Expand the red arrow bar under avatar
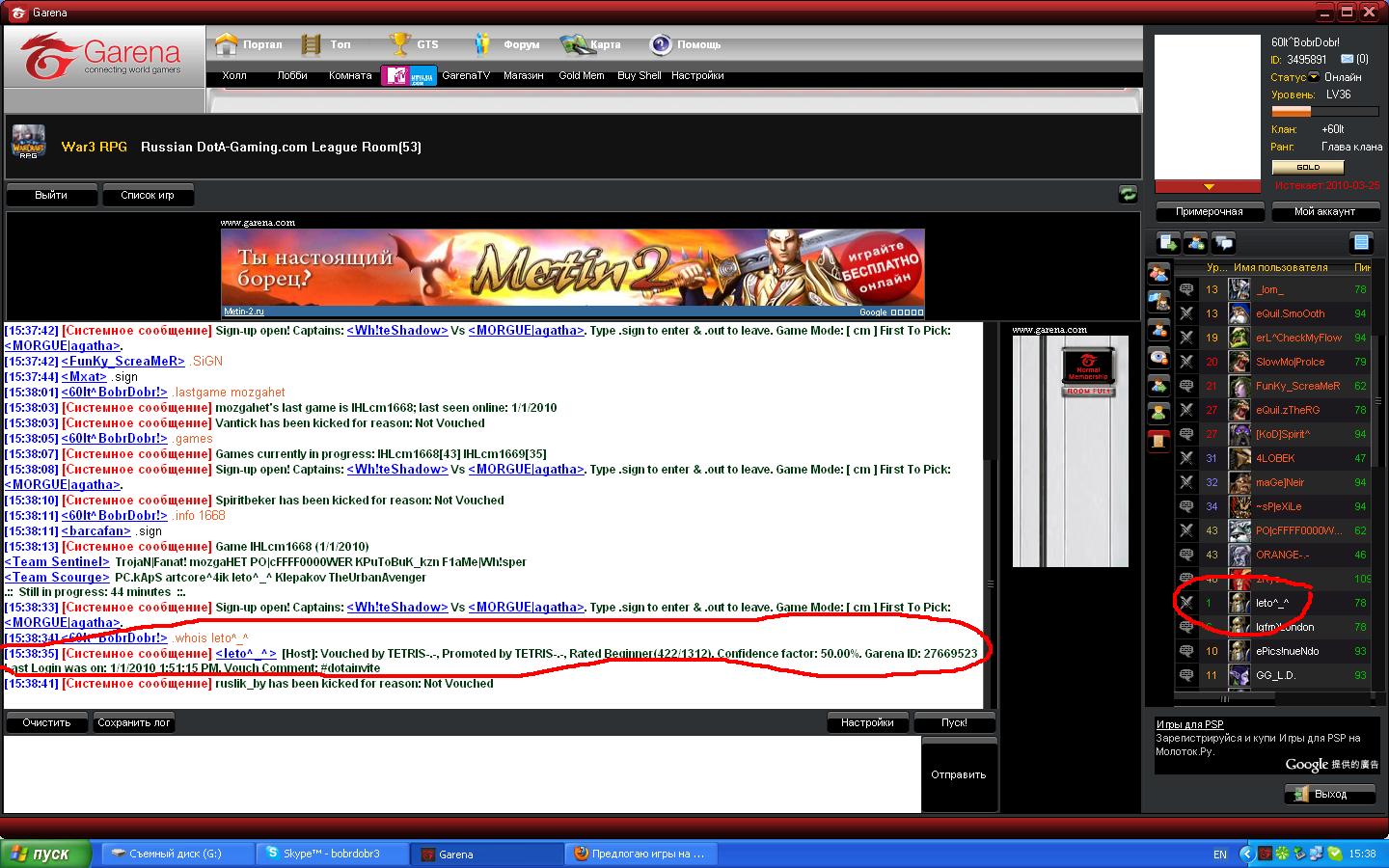Screen dimensions: 1389x868 click(1208, 186)
